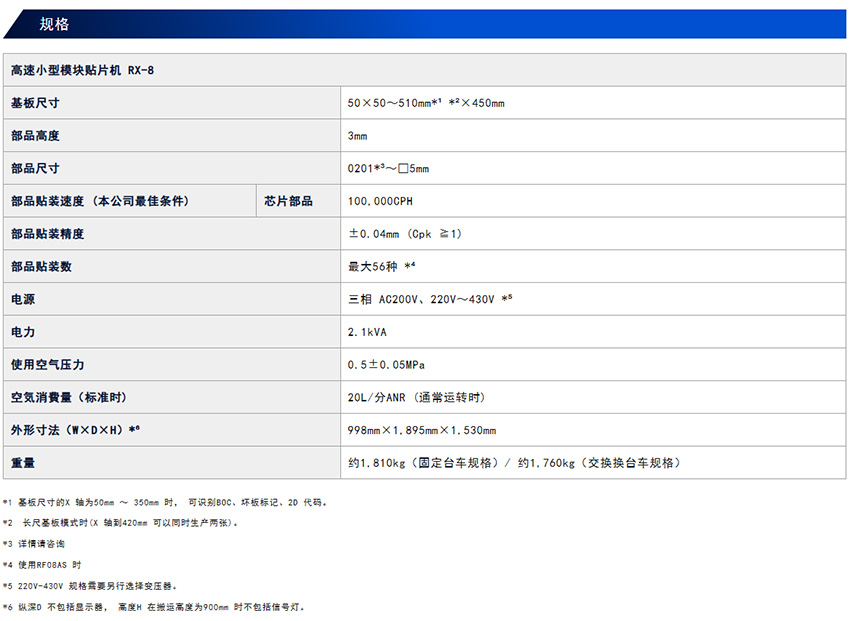Click the ±0.04mm accuracy value
Screen dimensions: 850x621
[404, 234]
